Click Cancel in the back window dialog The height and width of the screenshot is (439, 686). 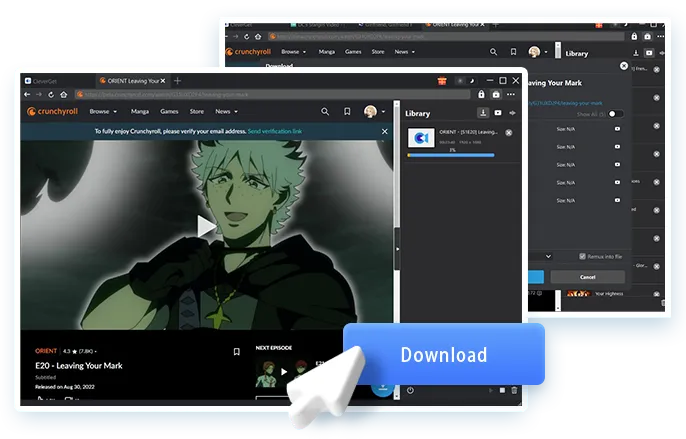pyautogui.click(x=588, y=277)
